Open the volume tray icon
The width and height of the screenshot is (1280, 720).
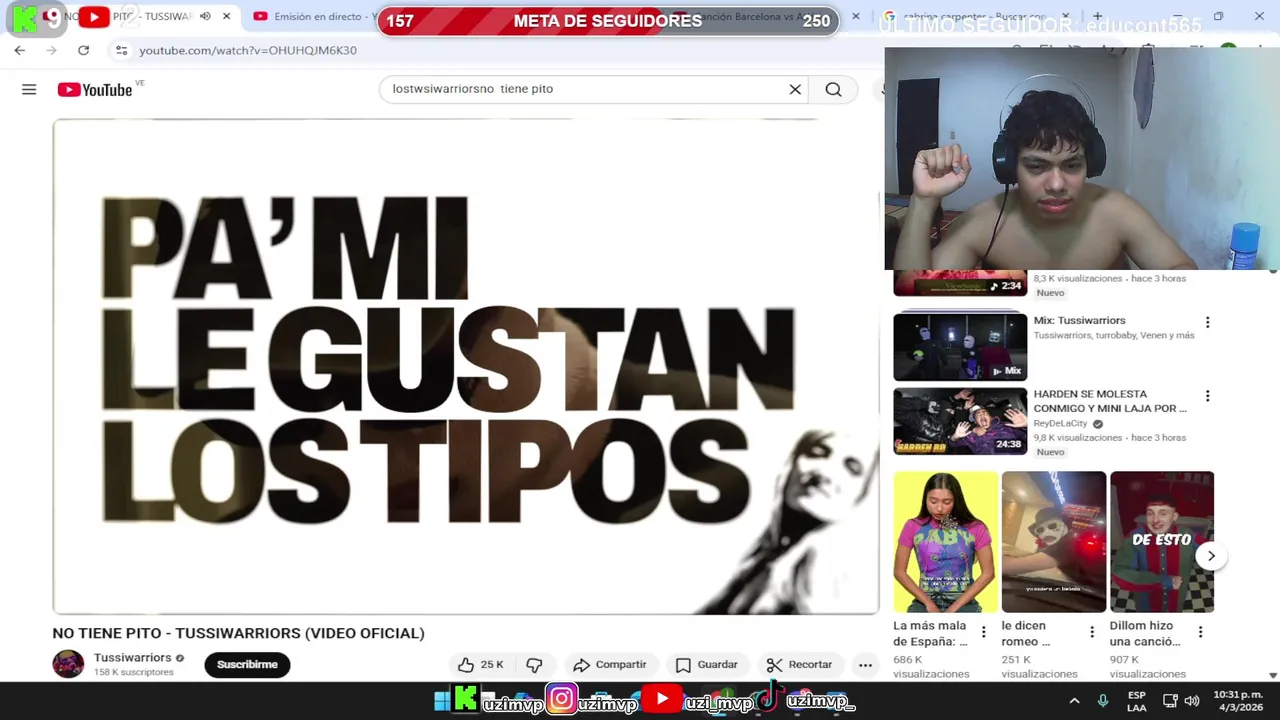click(1192, 701)
